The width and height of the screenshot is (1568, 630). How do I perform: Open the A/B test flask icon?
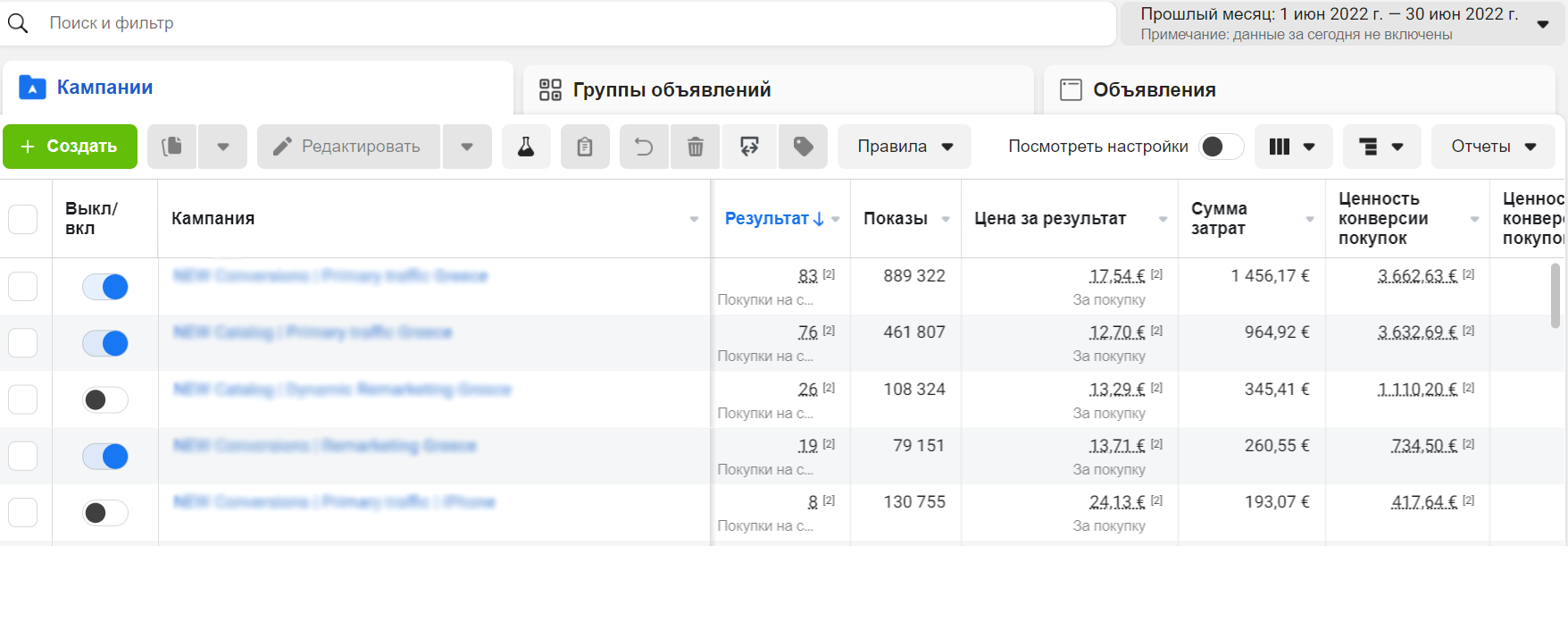[x=526, y=147]
